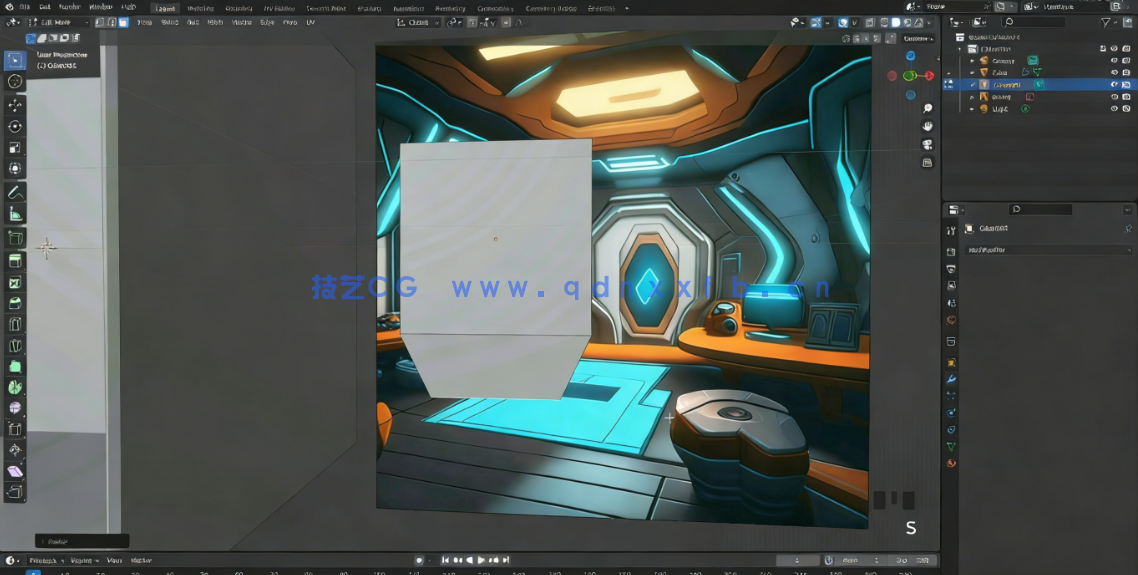Switch to wireframe viewport shading
This screenshot has width=1138, height=575.
point(885,23)
